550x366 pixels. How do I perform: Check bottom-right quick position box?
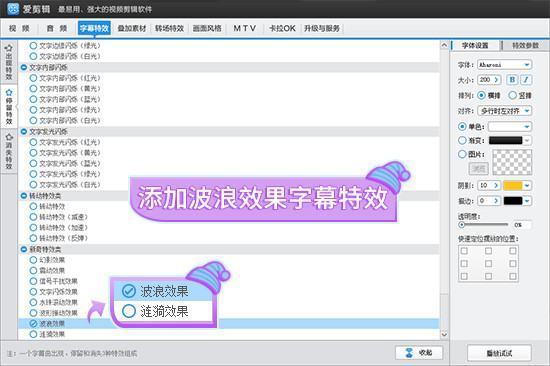coord(513,276)
